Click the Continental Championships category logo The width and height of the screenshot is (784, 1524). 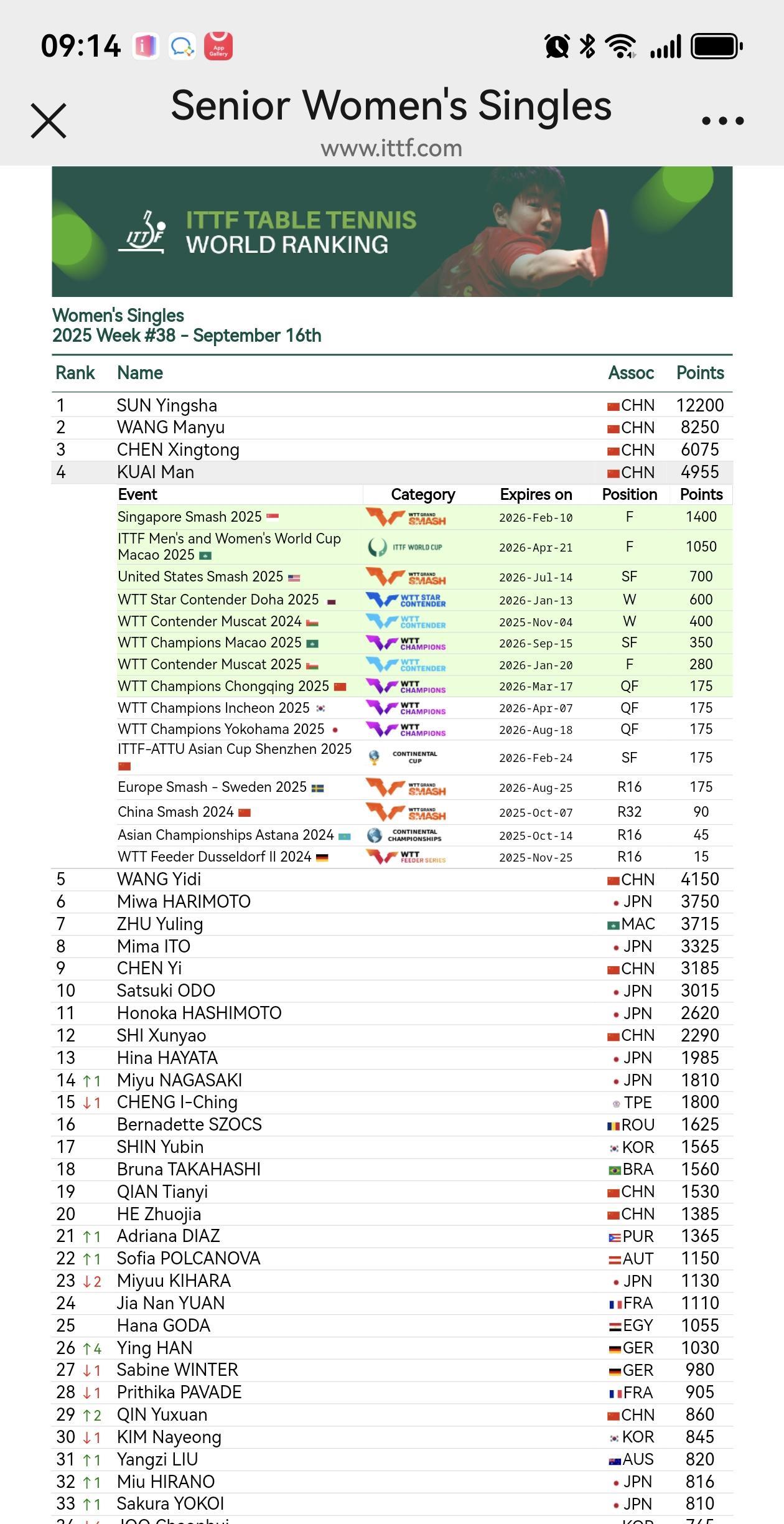pyautogui.click(x=404, y=835)
